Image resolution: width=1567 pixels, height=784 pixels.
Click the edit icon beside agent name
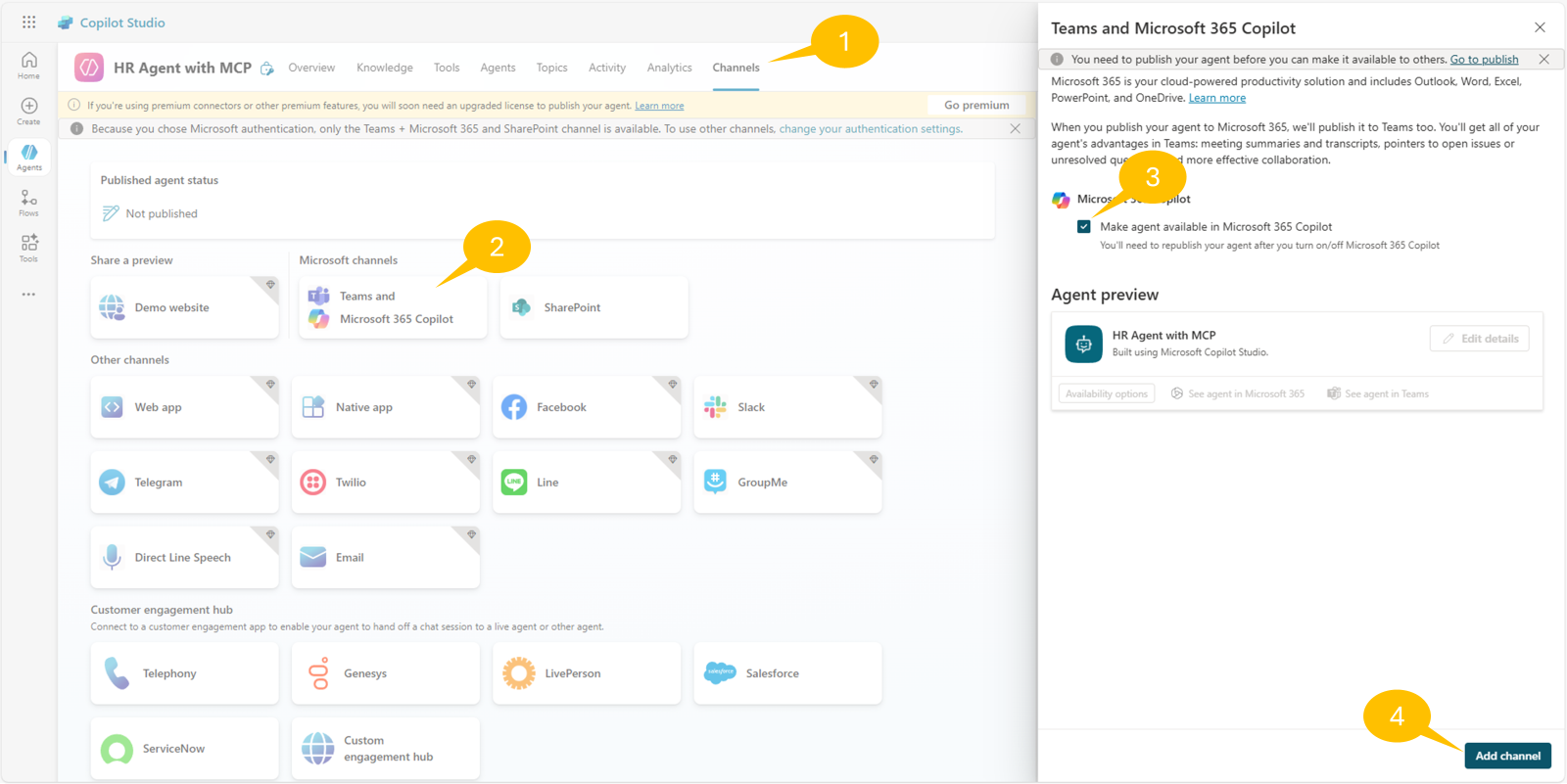266,69
